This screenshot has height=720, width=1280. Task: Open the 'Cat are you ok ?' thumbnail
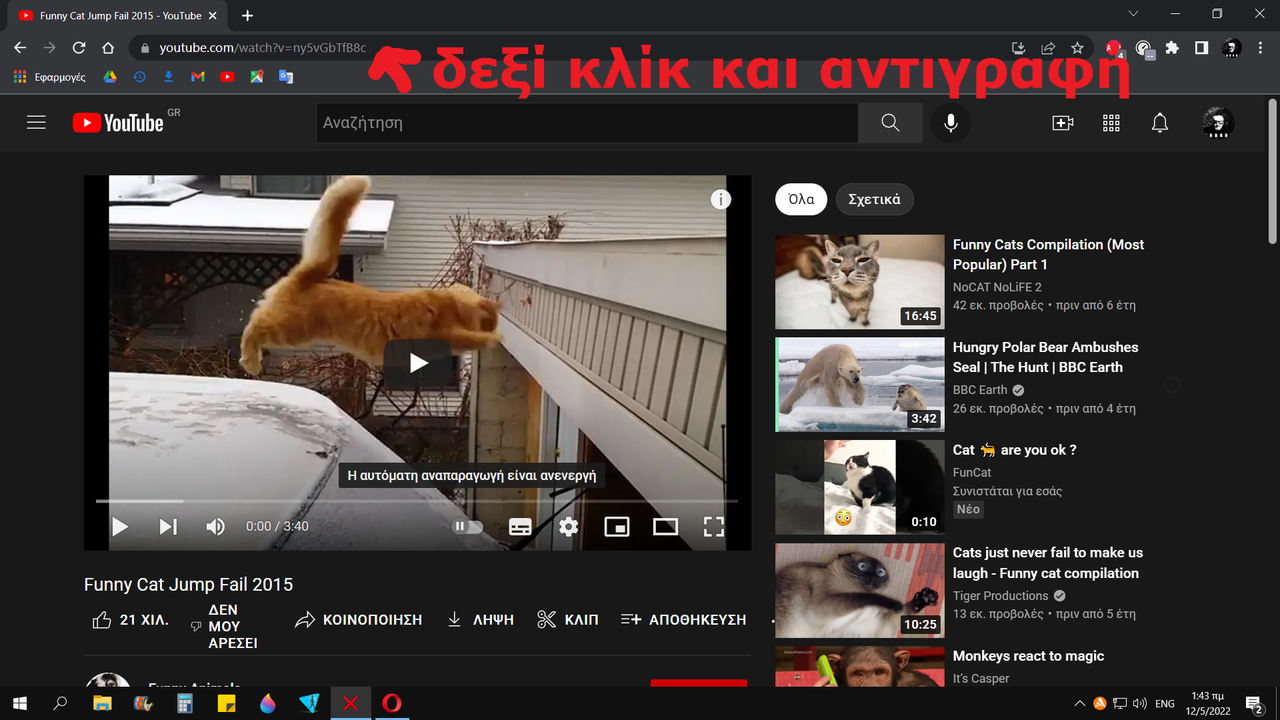coord(860,487)
